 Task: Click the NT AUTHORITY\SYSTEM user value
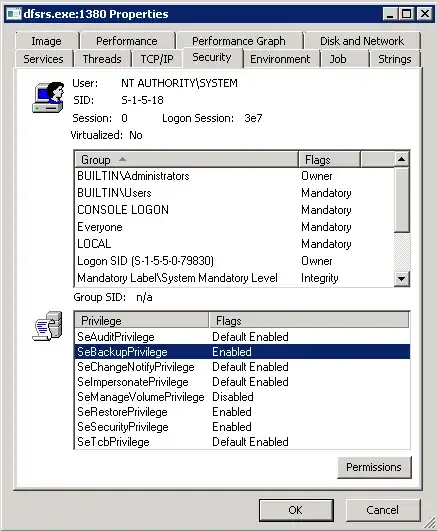click(x=180, y=83)
